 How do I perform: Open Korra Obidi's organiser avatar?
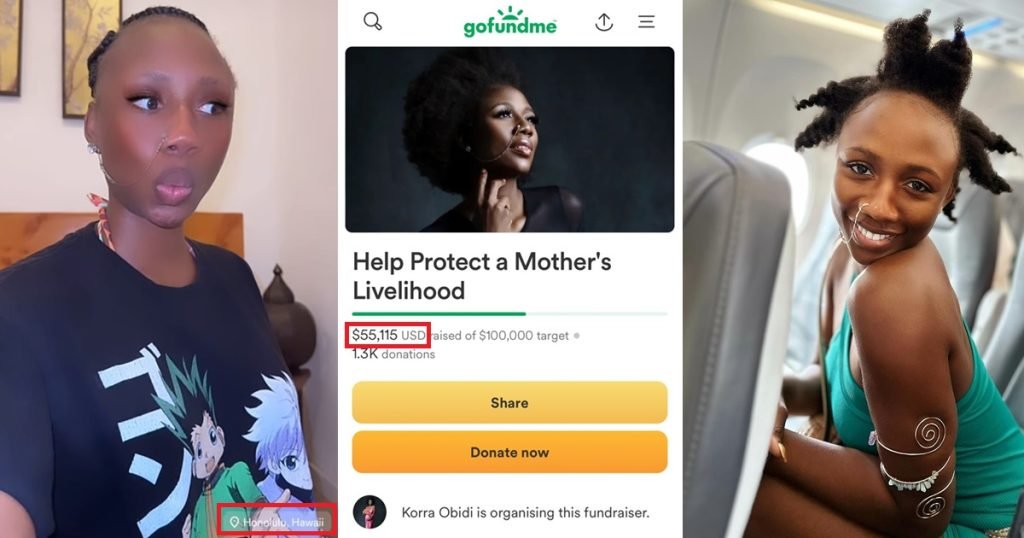coord(369,512)
